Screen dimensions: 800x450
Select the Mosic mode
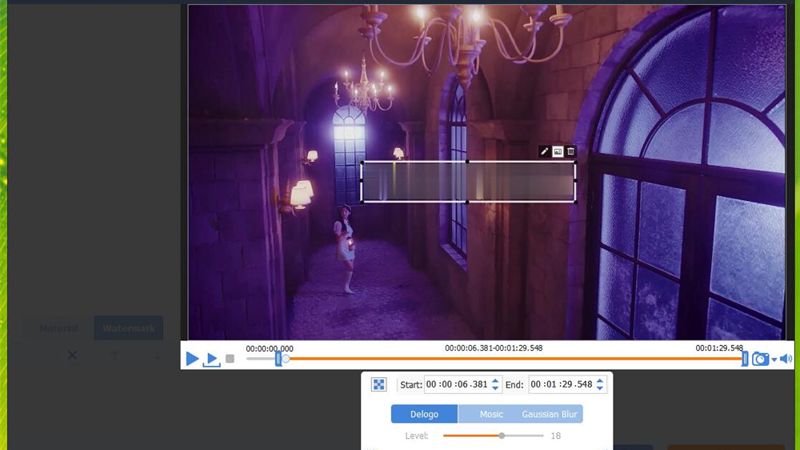coord(491,414)
